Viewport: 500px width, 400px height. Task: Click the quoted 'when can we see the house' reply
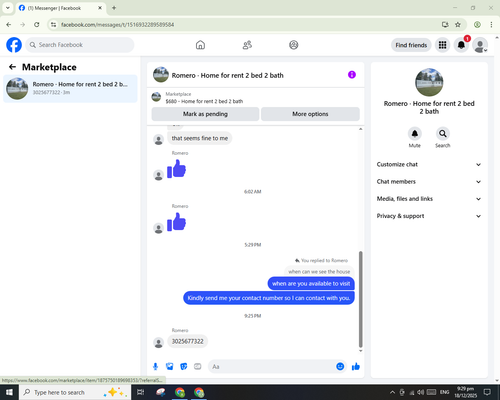pyautogui.click(x=319, y=272)
